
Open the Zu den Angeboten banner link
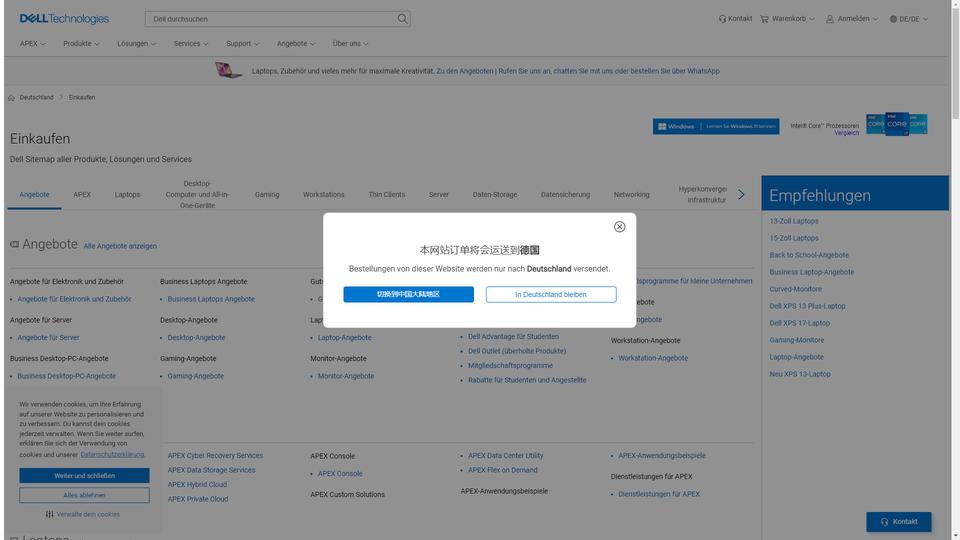click(464, 71)
